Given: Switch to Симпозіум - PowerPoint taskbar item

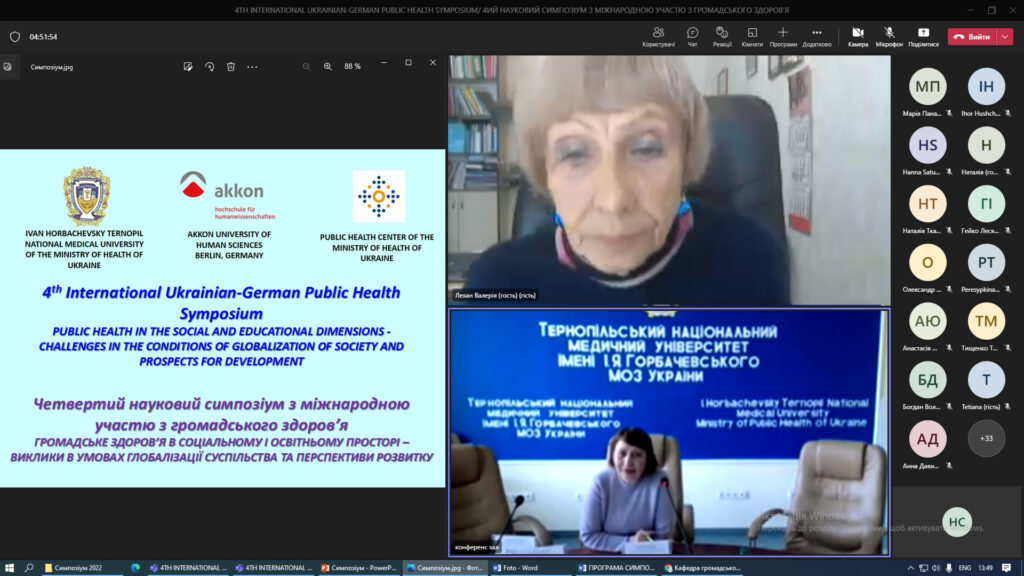Looking at the screenshot, I should (x=359, y=567).
